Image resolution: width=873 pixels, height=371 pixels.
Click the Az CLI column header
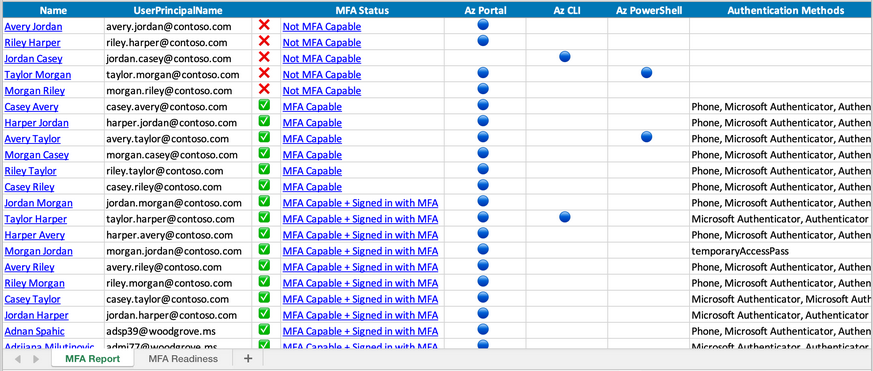click(567, 11)
